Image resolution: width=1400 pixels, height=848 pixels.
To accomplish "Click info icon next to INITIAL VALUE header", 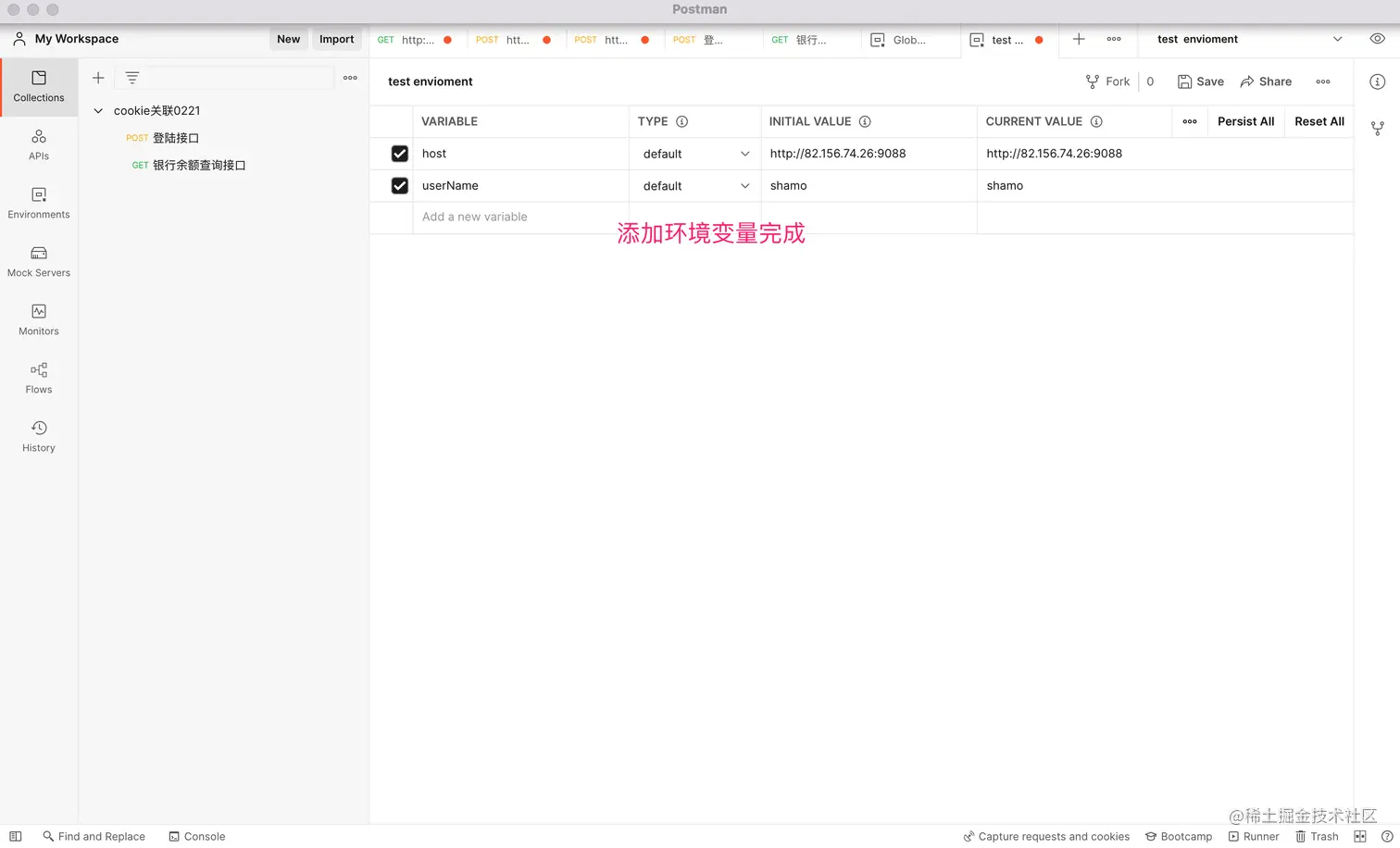I will pos(865,121).
